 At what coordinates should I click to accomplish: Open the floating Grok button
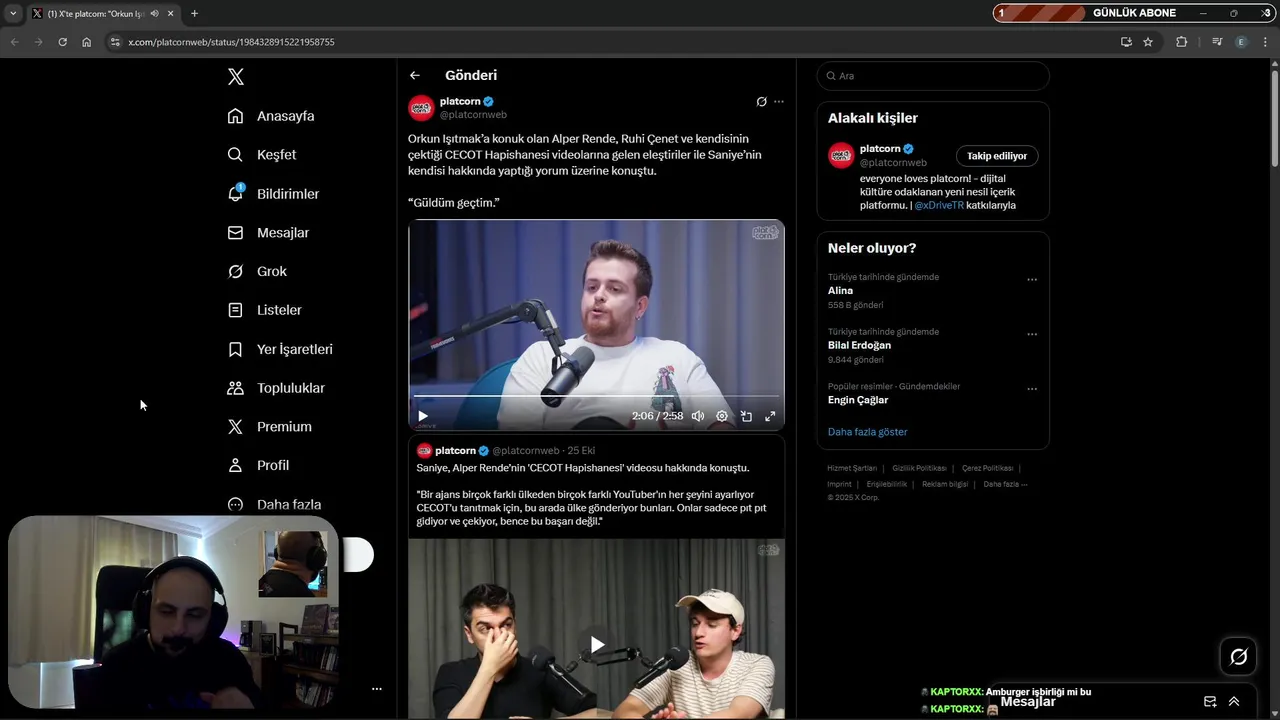click(x=1238, y=657)
